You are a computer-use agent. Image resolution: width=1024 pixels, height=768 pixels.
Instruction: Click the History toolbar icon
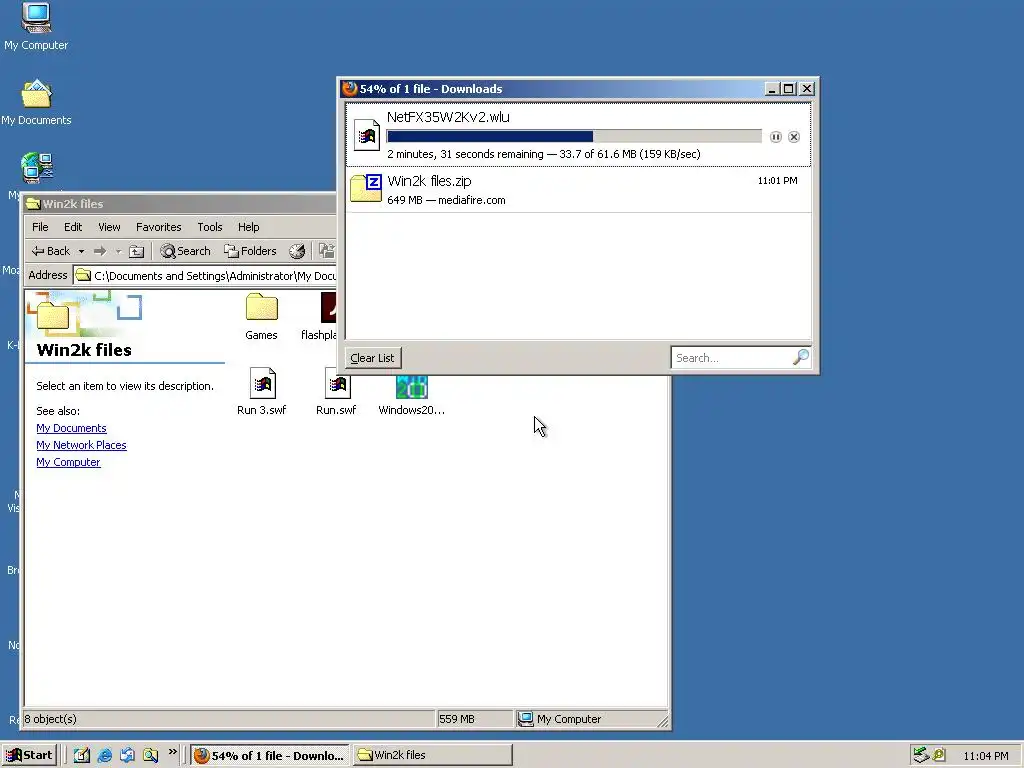(x=297, y=251)
